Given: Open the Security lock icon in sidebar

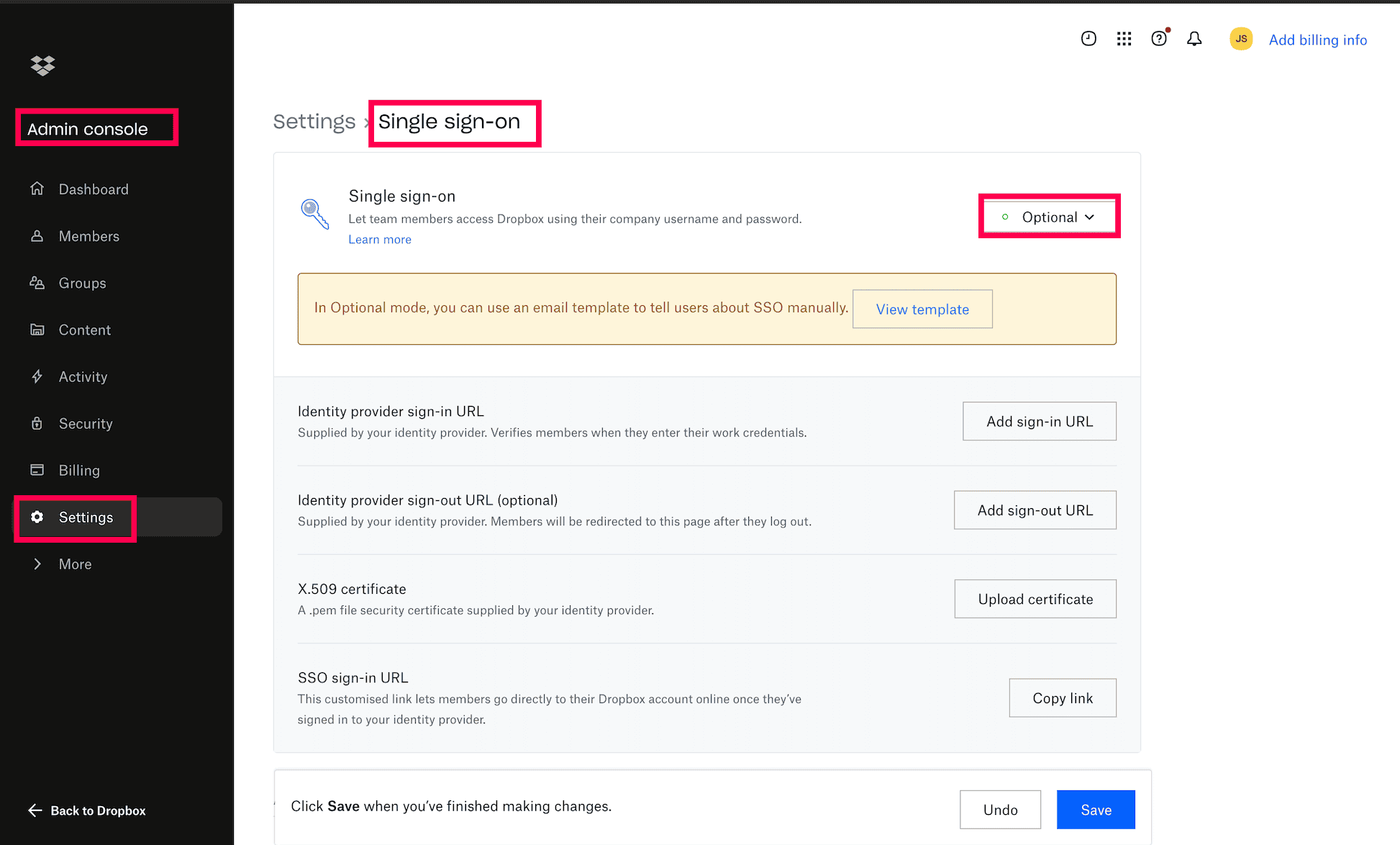Looking at the screenshot, I should pyautogui.click(x=37, y=423).
